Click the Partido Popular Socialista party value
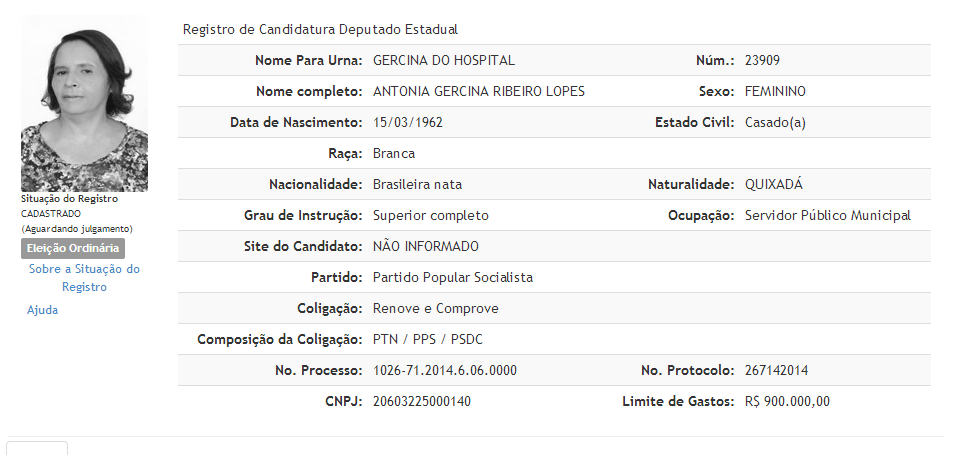The height and width of the screenshot is (455, 974). (x=453, y=278)
